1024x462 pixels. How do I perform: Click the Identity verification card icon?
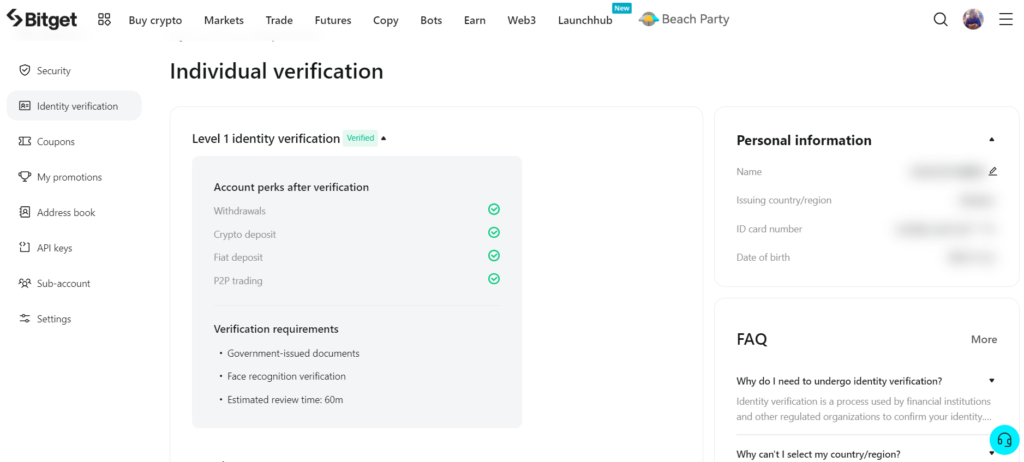25,106
